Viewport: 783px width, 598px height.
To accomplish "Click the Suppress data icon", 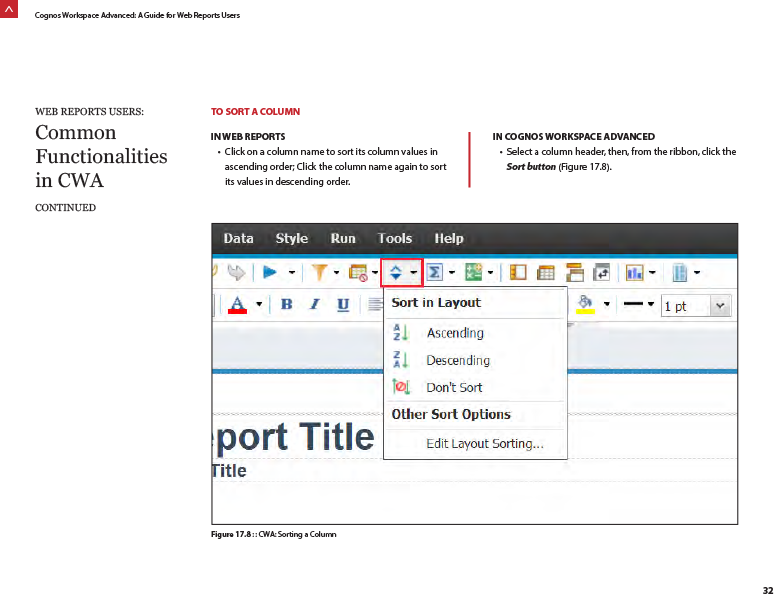I will (x=359, y=273).
